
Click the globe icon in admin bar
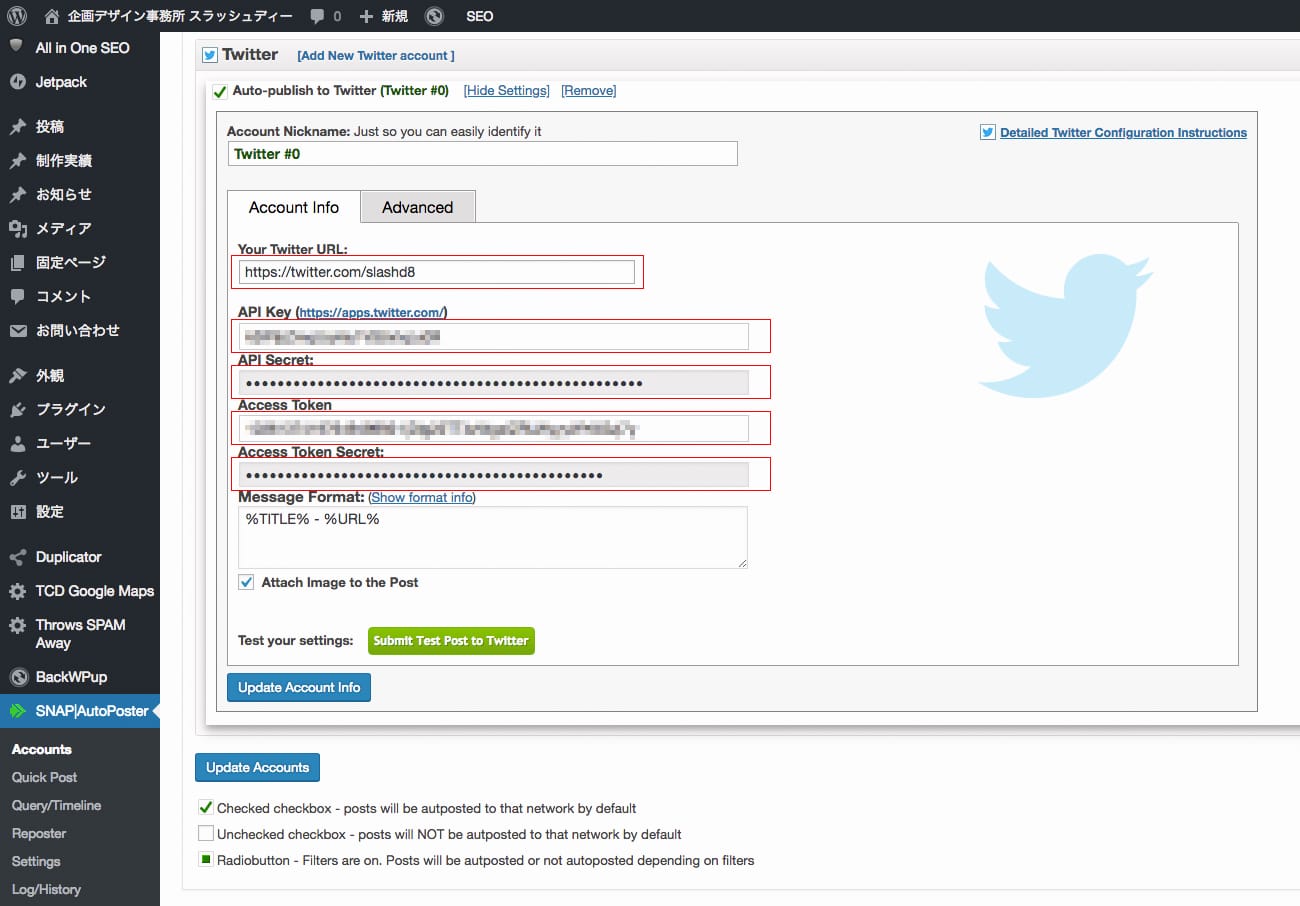tap(434, 16)
